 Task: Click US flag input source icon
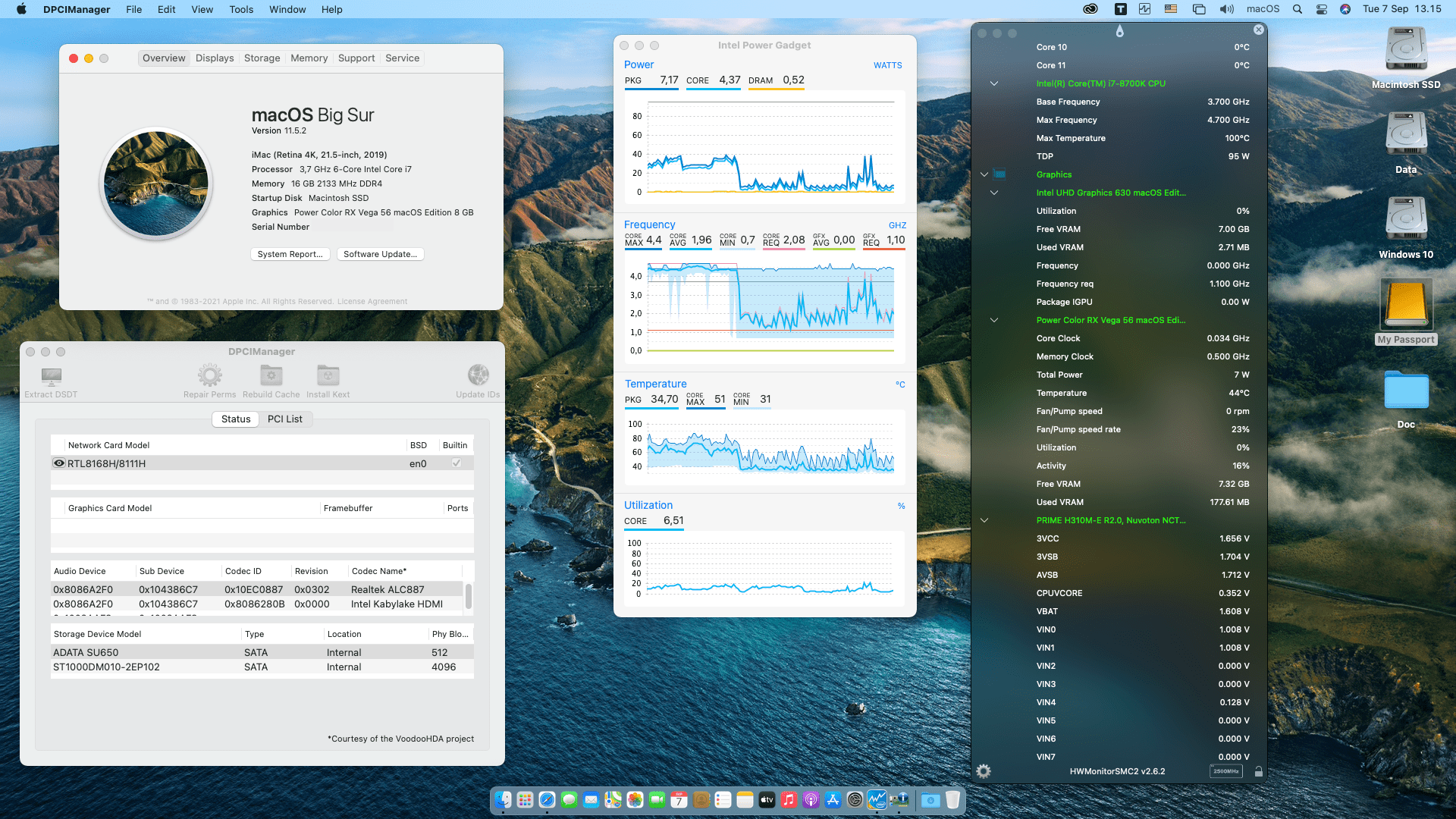click(1171, 9)
